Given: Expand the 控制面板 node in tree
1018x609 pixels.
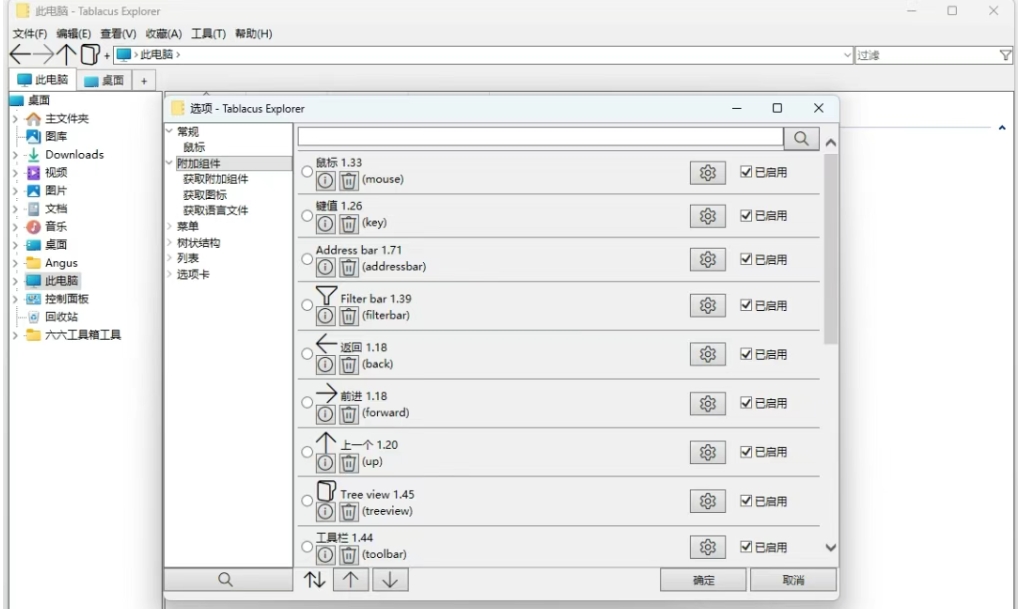Looking at the screenshot, I should [16, 299].
